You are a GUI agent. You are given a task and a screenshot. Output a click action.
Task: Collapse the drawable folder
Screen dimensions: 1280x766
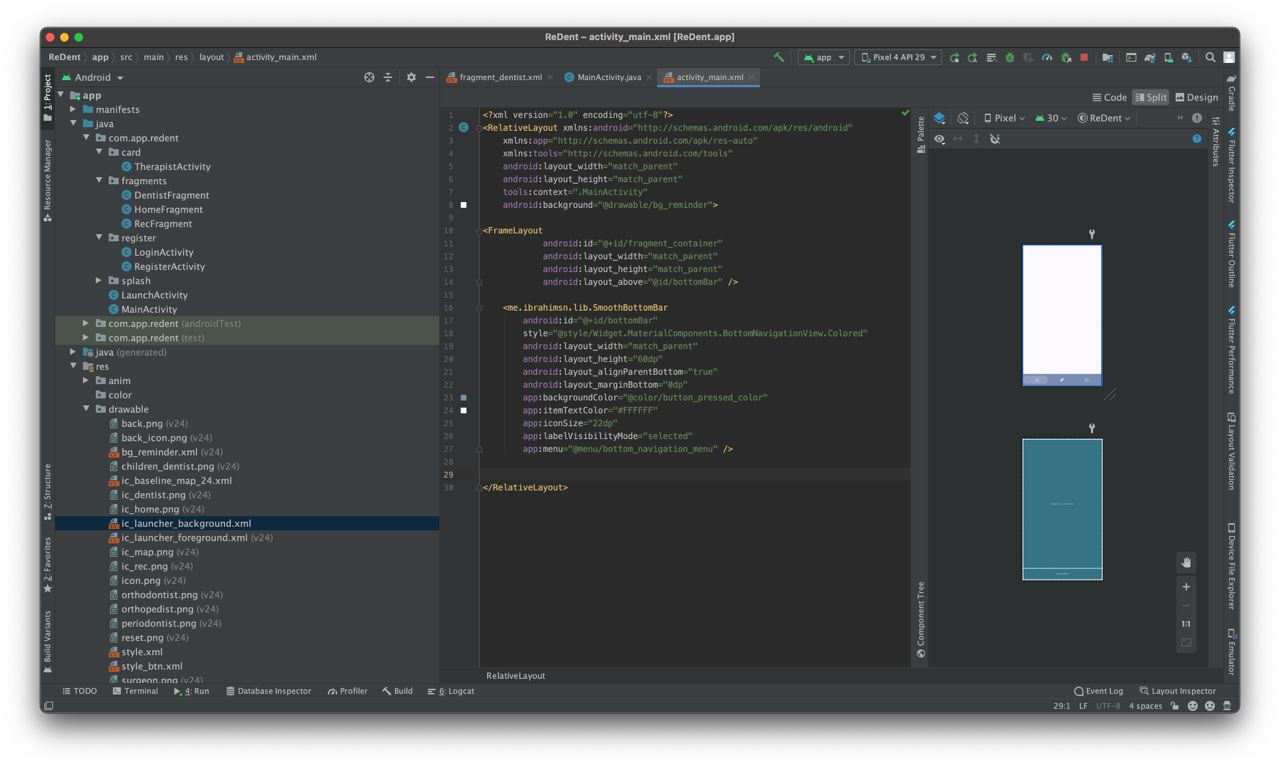pyautogui.click(x=87, y=409)
